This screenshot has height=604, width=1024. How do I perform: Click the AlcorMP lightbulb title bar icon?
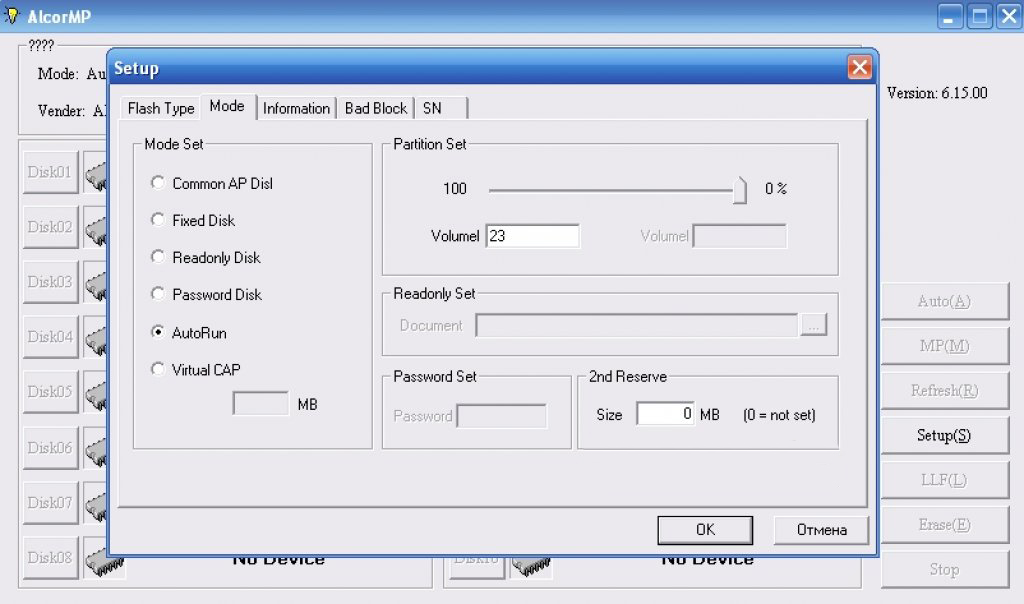(x=12, y=16)
